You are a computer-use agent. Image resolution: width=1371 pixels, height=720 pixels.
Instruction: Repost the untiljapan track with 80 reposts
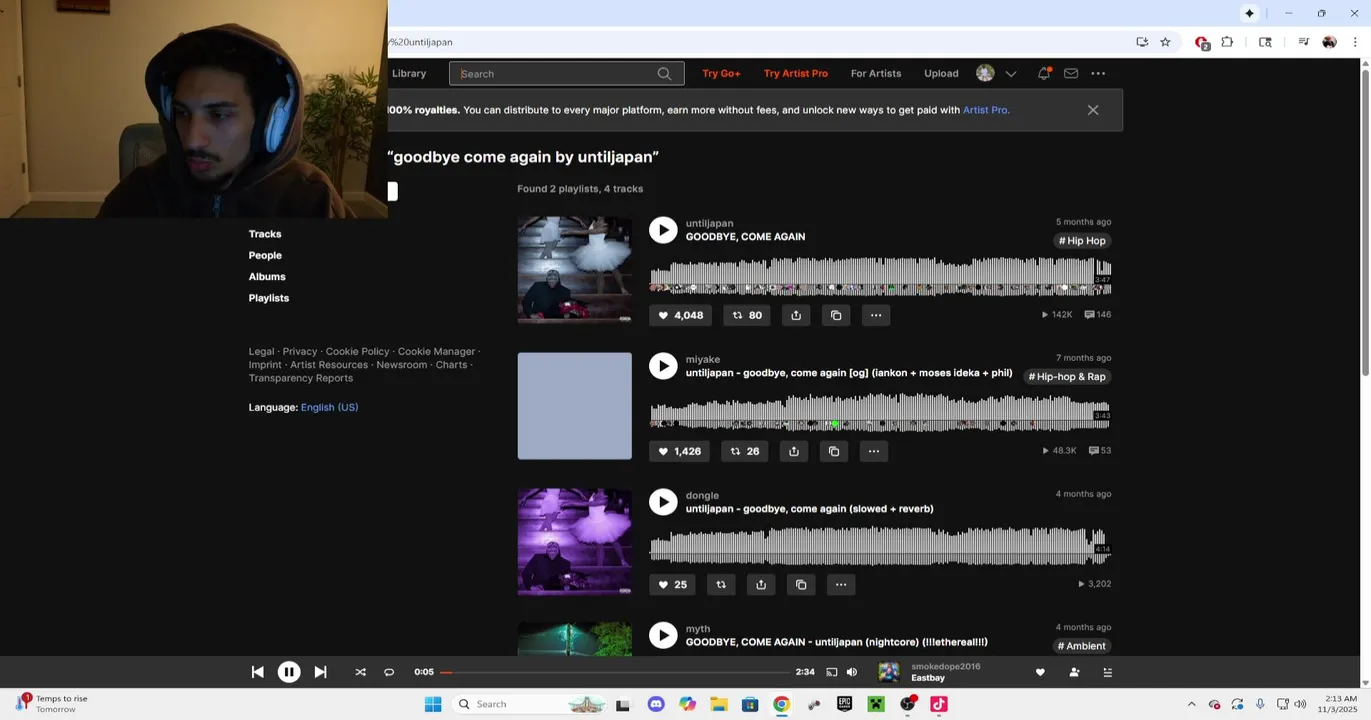[x=747, y=315]
